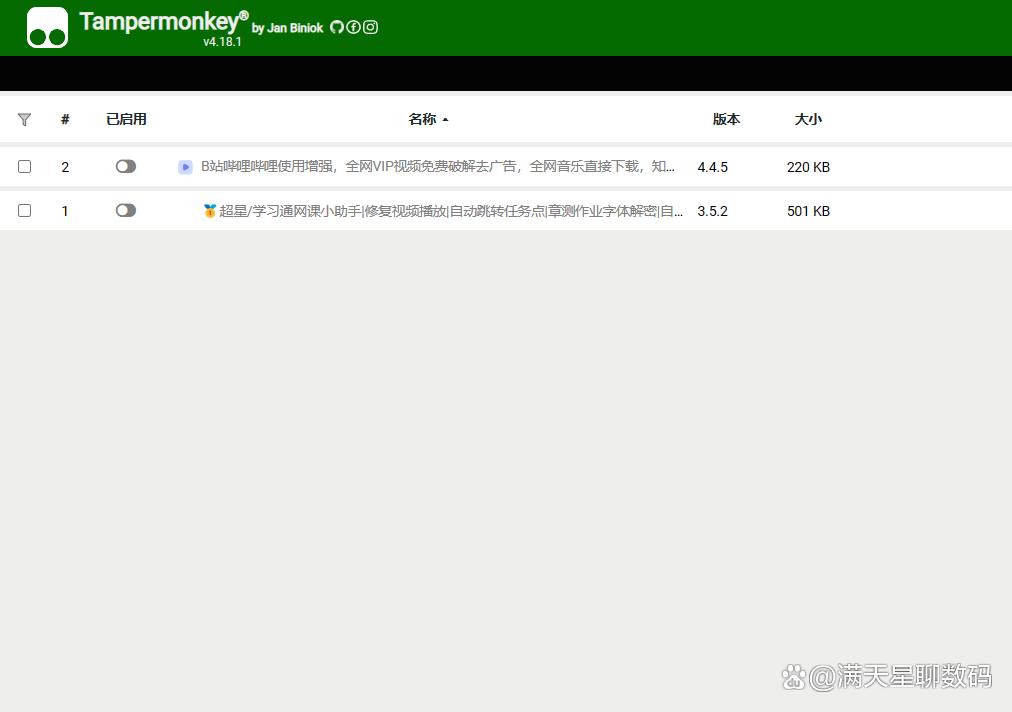Click the 220 KB size value
This screenshot has width=1012, height=712.
(x=808, y=167)
